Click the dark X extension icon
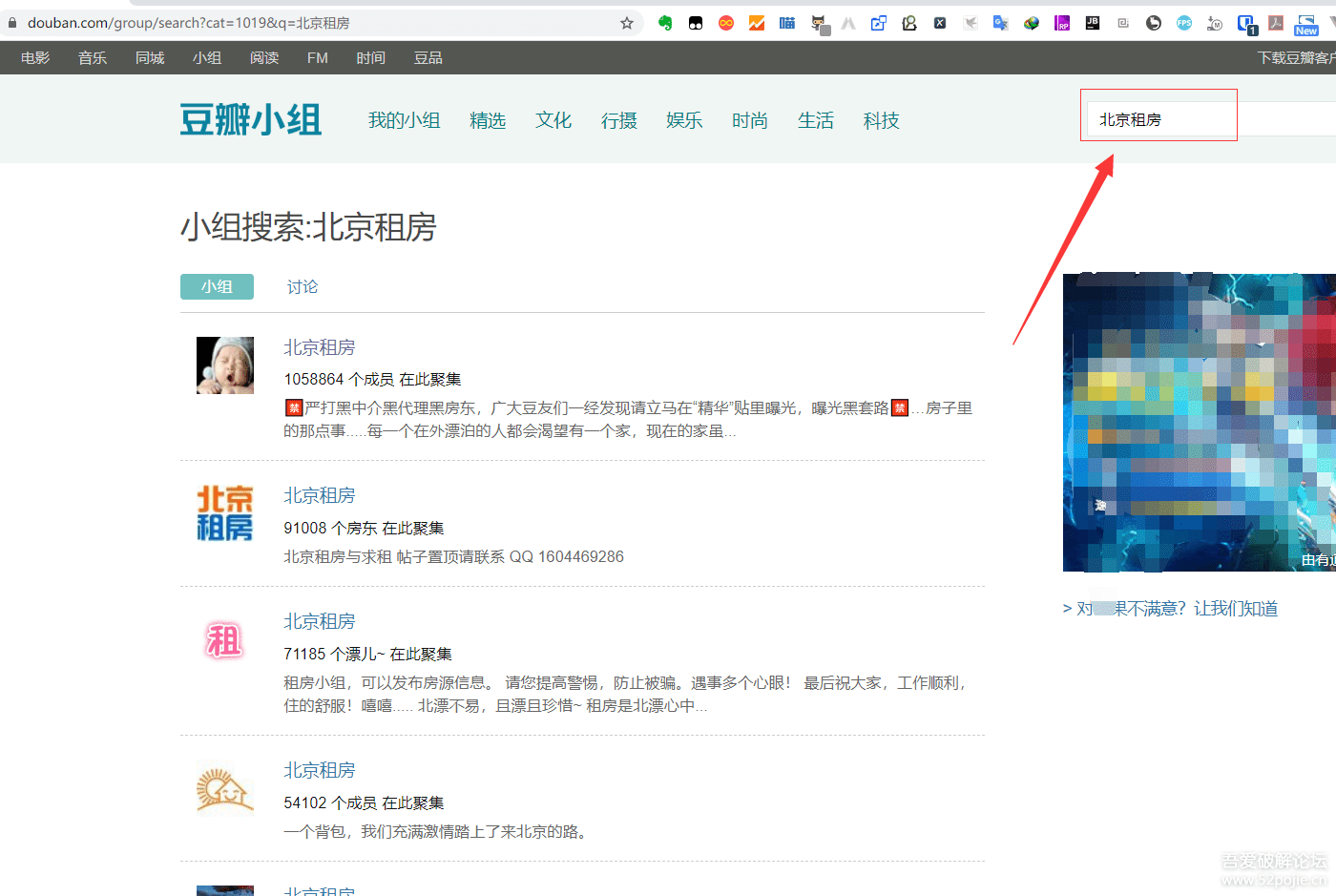Image resolution: width=1336 pixels, height=896 pixels. [940, 23]
